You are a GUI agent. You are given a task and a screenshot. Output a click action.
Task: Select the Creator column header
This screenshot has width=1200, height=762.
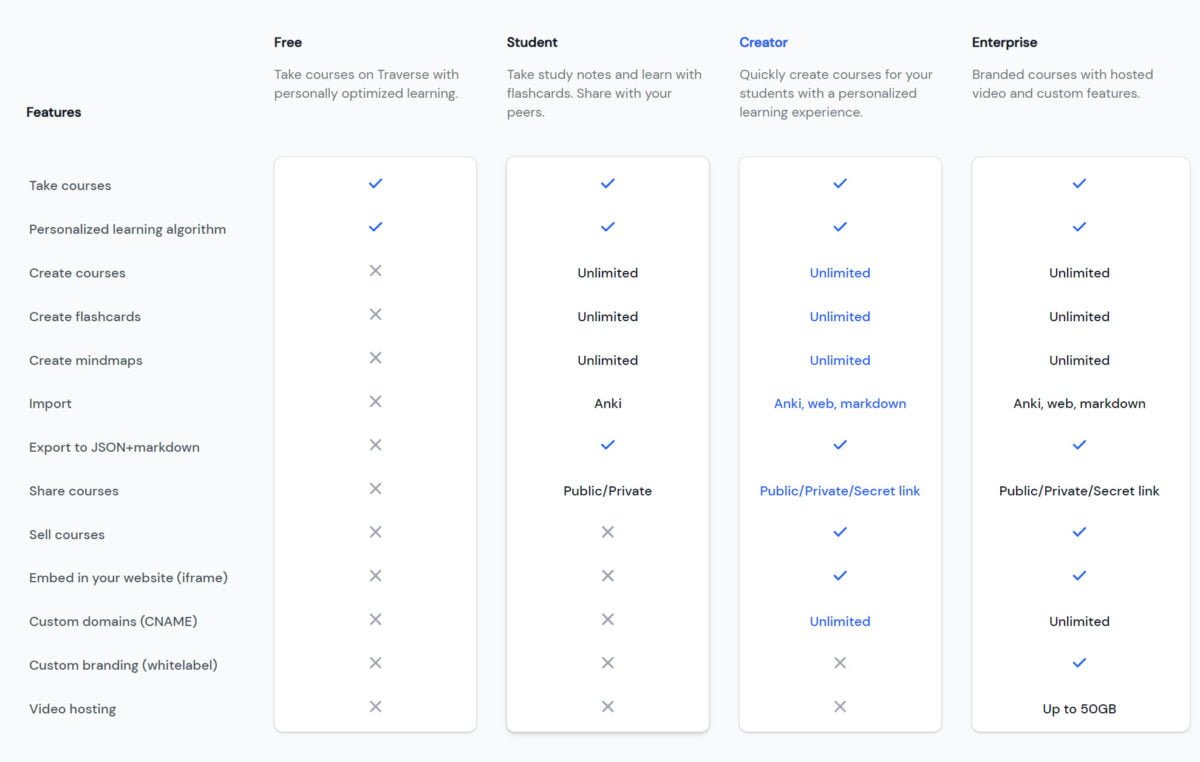point(763,42)
